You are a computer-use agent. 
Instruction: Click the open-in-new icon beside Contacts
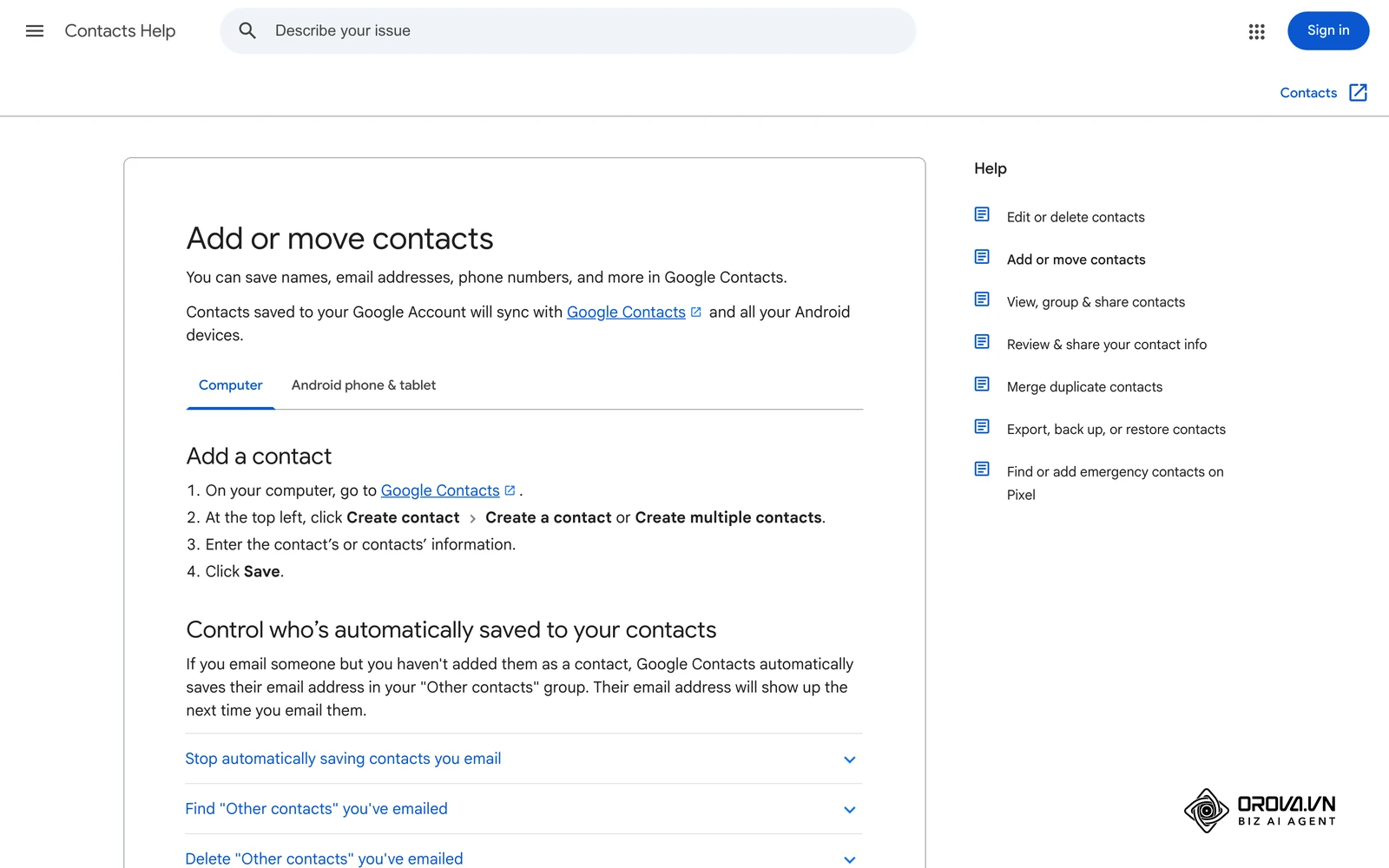pos(1359,93)
